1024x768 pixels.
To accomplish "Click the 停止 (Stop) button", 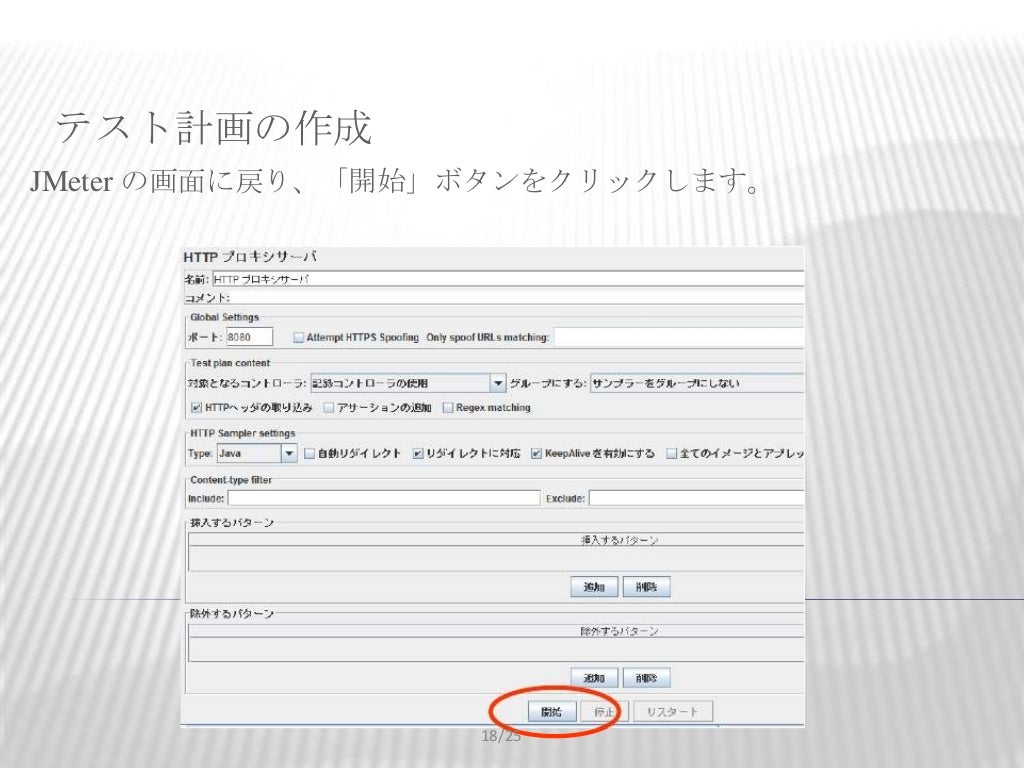I will pos(604,711).
